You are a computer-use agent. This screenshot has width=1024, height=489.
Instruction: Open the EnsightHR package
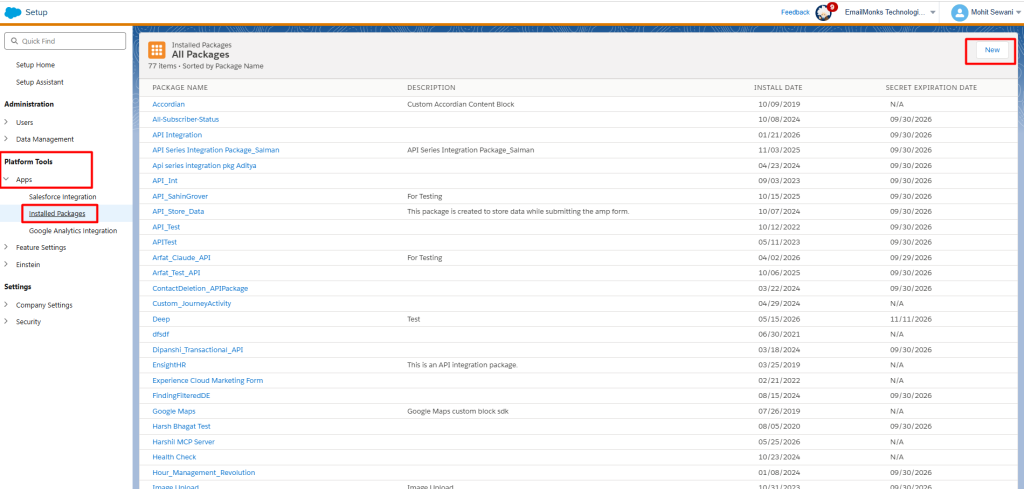169,365
